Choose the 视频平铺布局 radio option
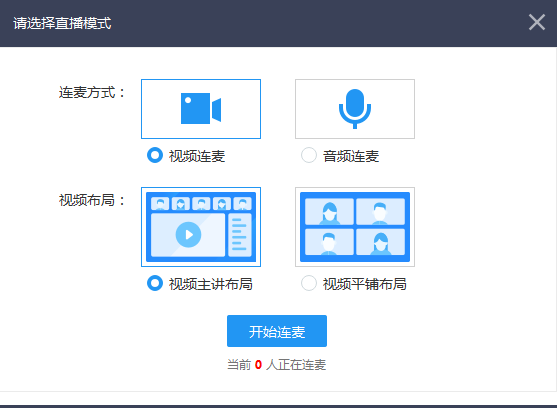The width and height of the screenshot is (557, 408). (309, 283)
